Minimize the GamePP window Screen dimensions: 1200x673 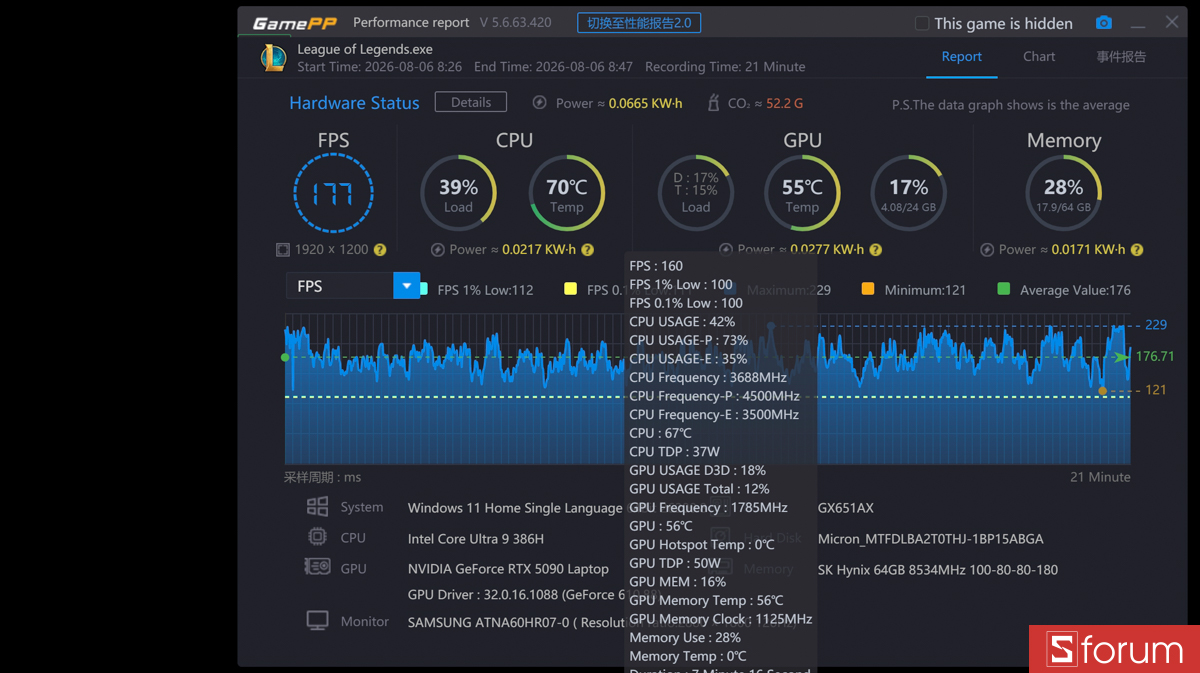tap(1138, 24)
